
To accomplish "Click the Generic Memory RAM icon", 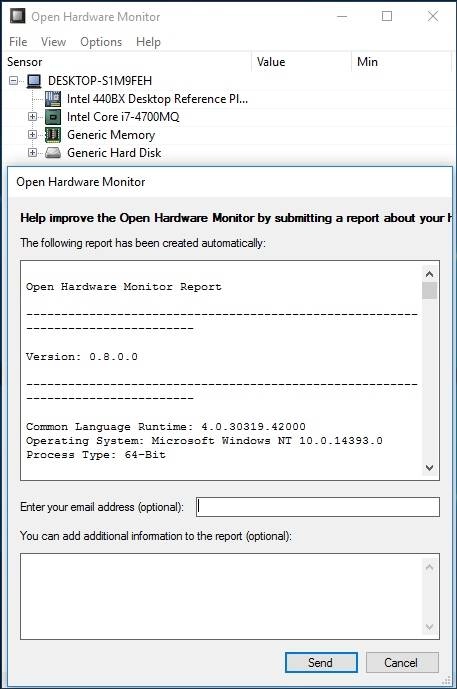I will coord(53,135).
